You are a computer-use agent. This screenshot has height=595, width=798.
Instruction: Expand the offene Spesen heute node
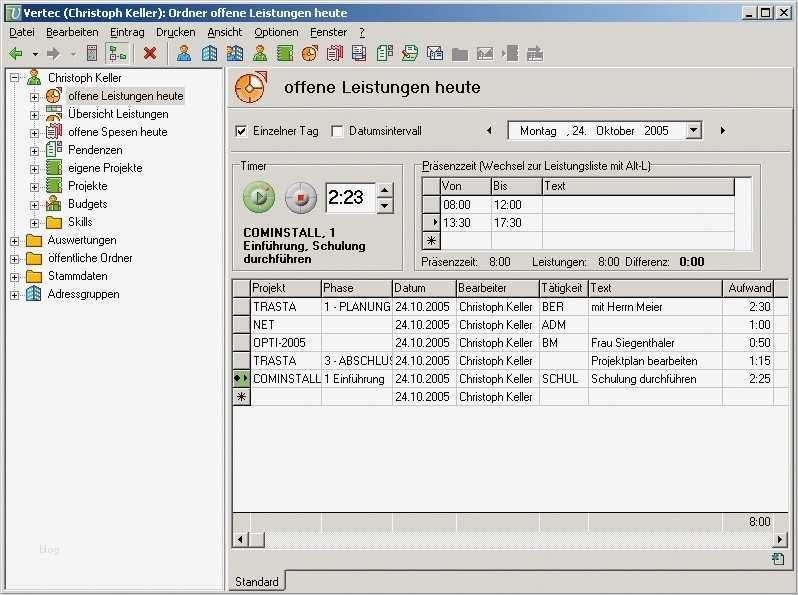pos(34,133)
